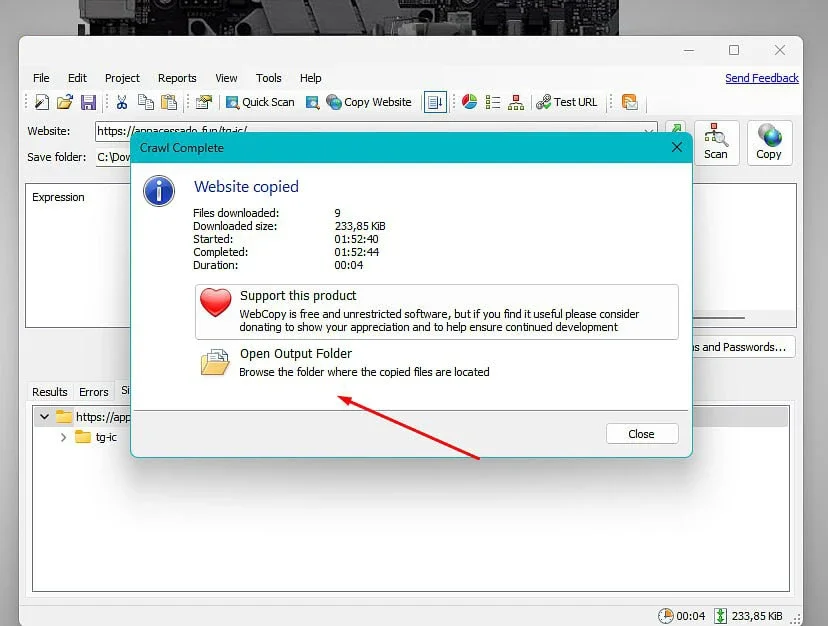Open the Tools menu
This screenshot has width=828, height=626.
pos(268,78)
